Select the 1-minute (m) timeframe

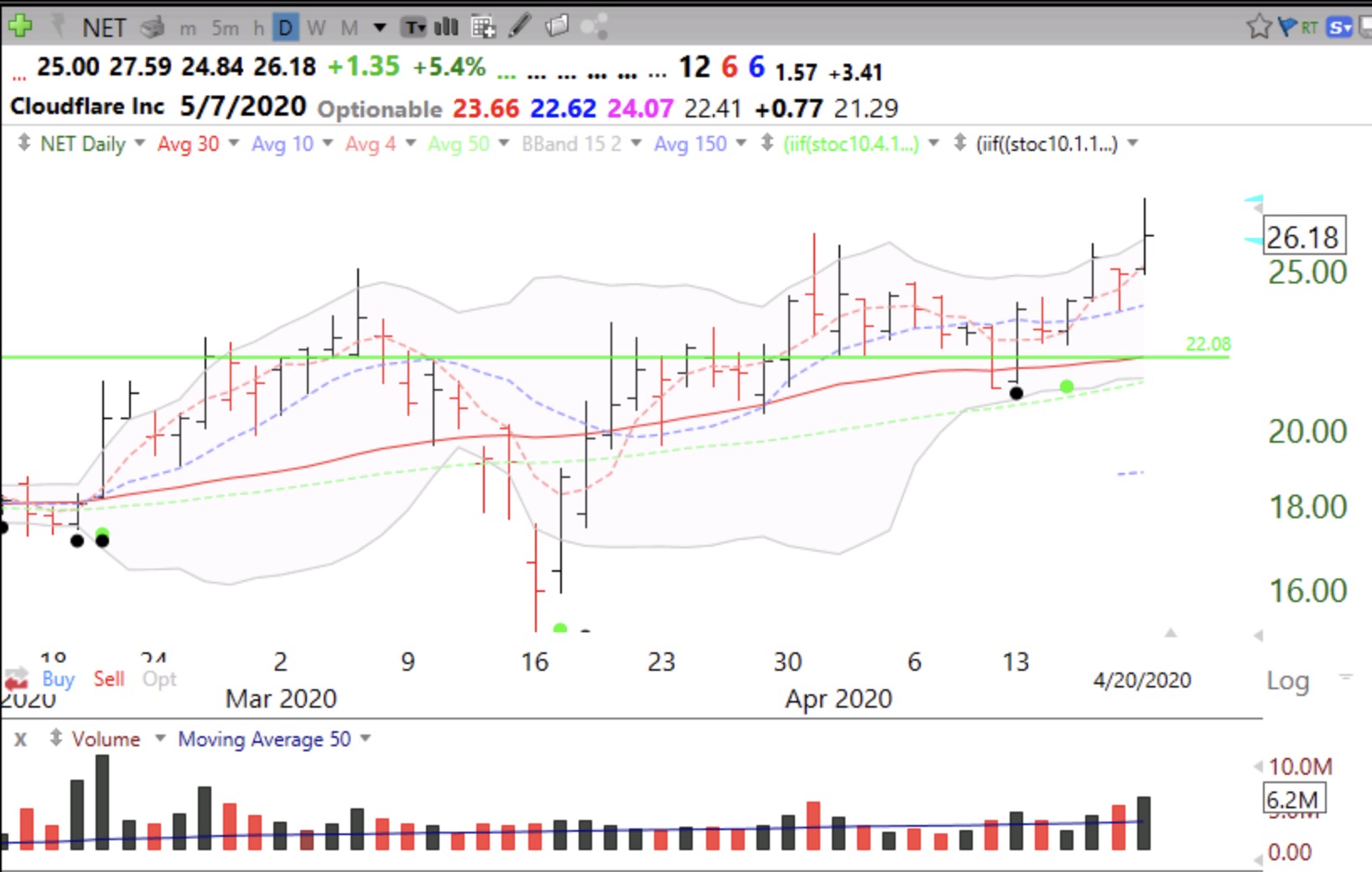coord(188,29)
